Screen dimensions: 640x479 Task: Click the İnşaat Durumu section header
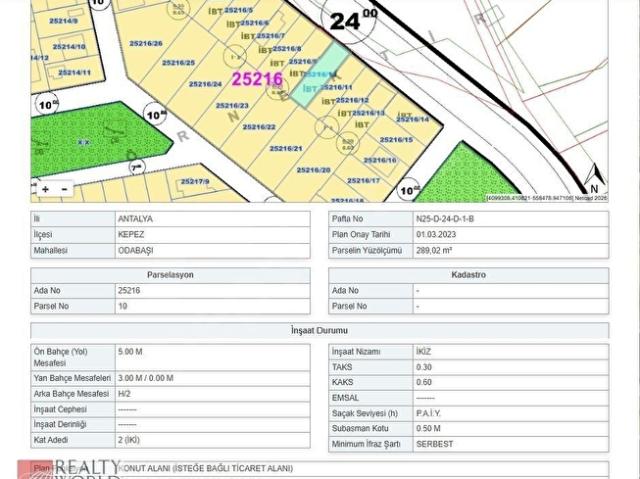(320, 330)
